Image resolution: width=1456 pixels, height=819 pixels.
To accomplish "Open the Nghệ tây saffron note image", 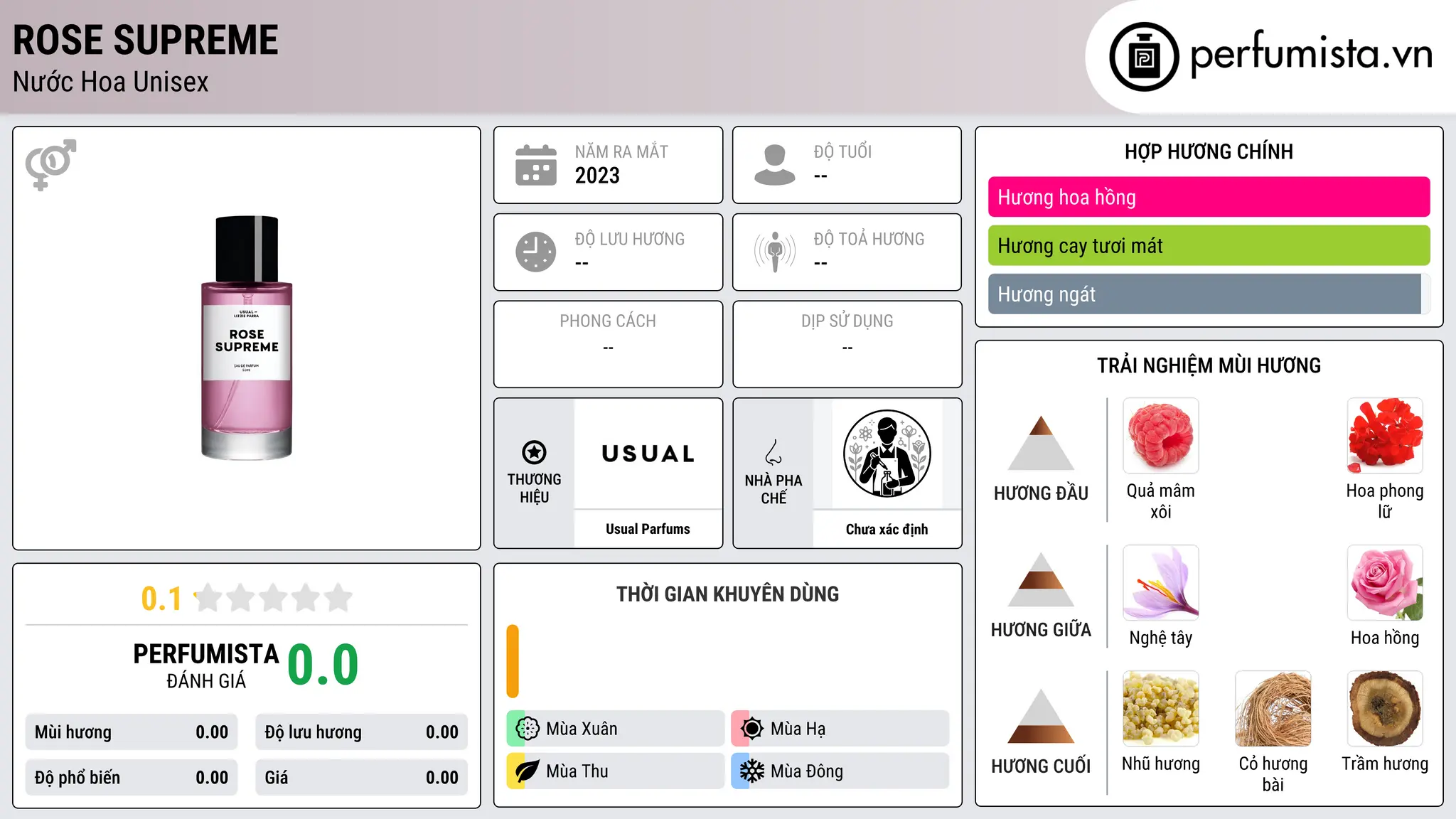I will coord(1160,583).
